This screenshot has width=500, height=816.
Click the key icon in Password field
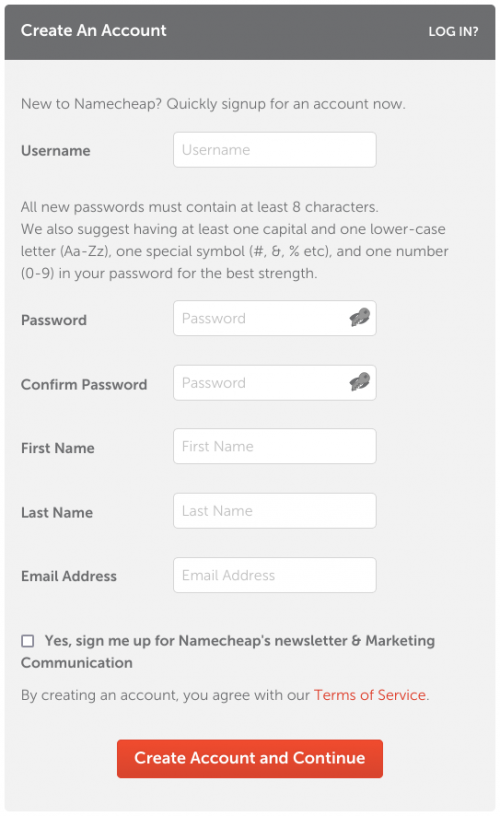360,317
